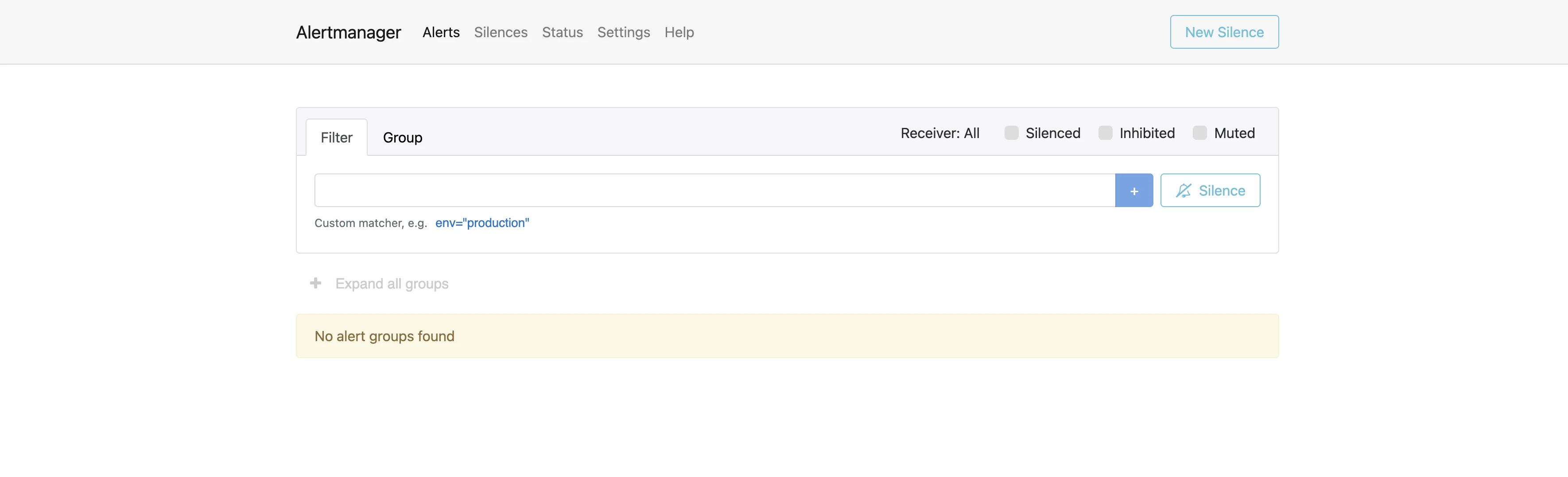
Task: Open the Receiver: All selector
Action: point(939,133)
